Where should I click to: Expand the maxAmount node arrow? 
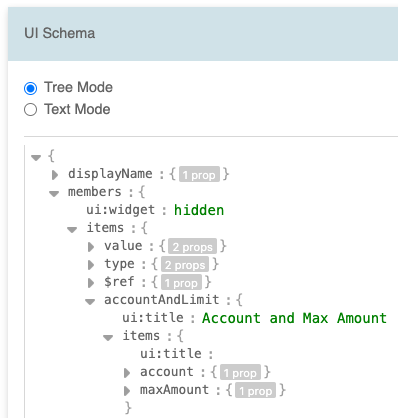coord(127,391)
